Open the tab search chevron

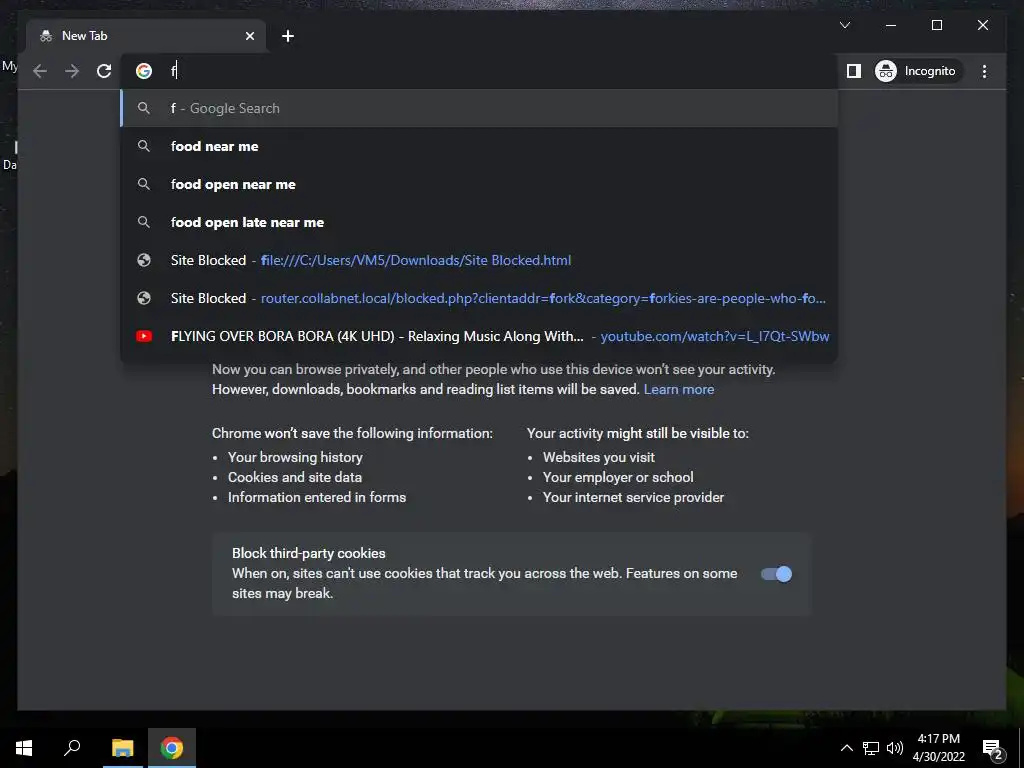coord(844,25)
